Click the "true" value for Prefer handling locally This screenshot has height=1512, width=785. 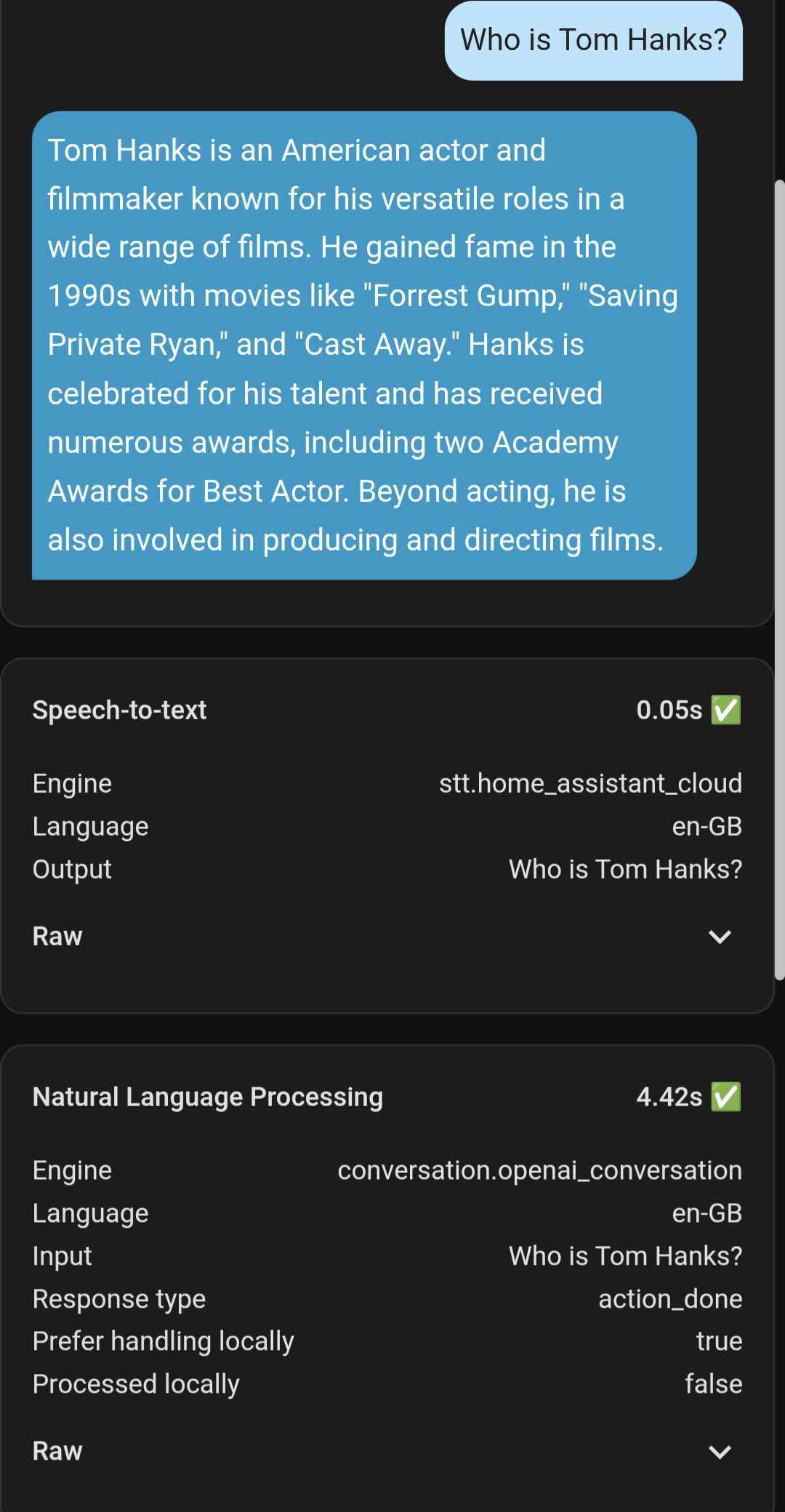click(x=719, y=1341)
